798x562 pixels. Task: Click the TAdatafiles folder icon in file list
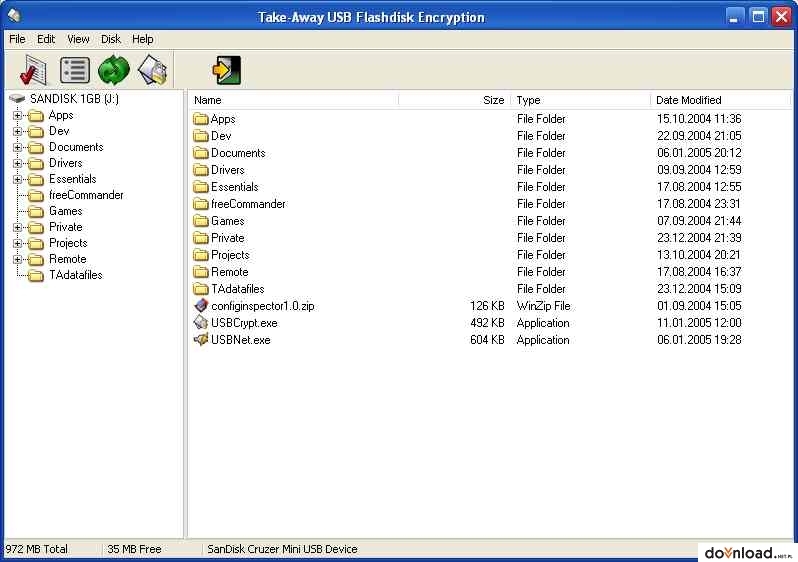[x=201, y=289]
